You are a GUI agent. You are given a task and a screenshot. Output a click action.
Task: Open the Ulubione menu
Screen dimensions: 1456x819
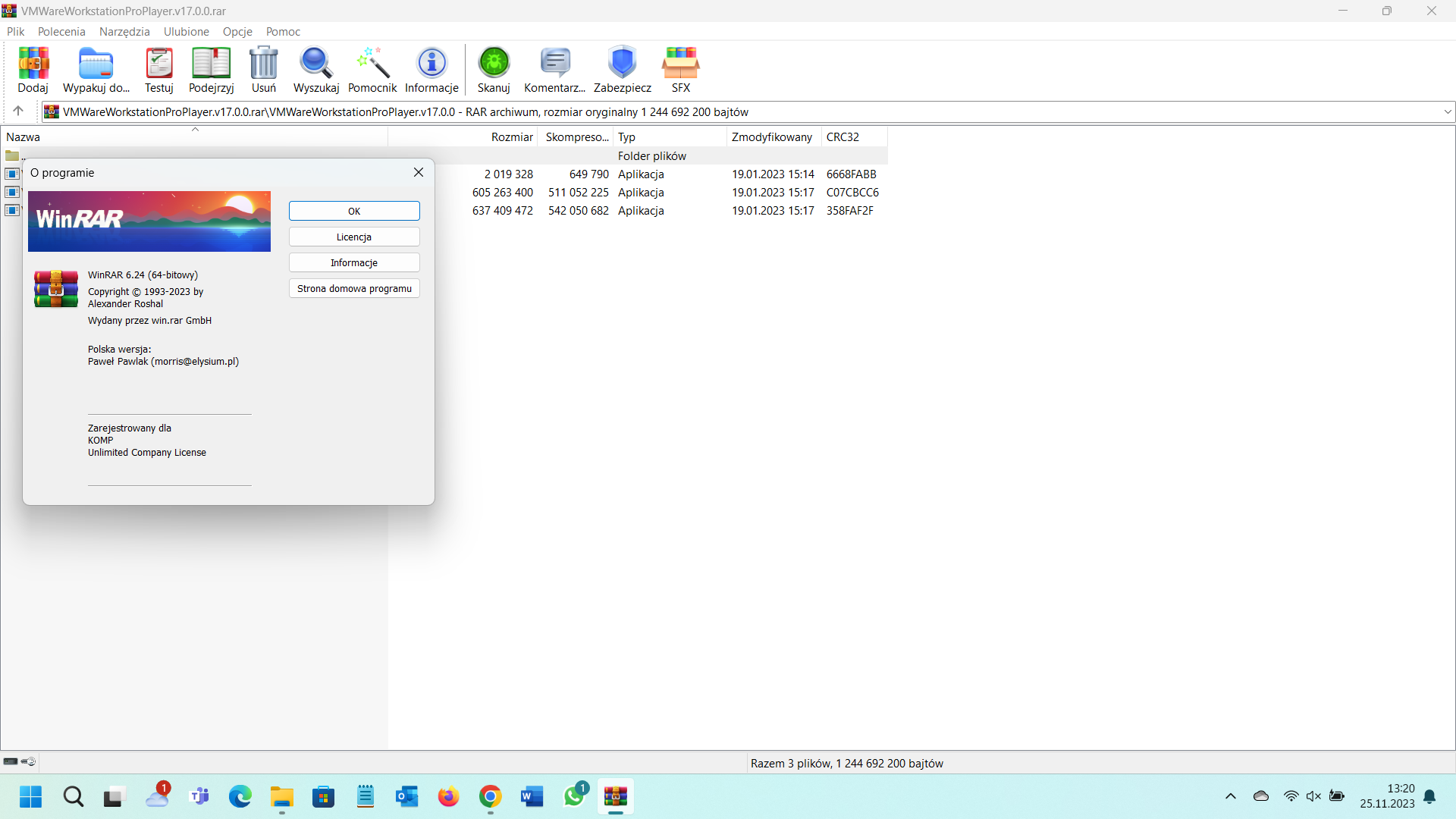click(x=187, y=31)
